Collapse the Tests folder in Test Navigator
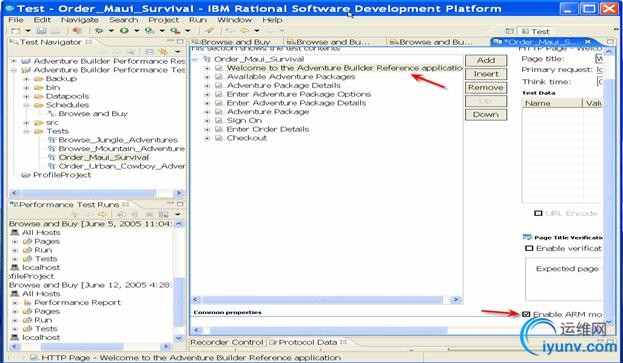This screenshot has height=363, width=623. coord(26,131)
